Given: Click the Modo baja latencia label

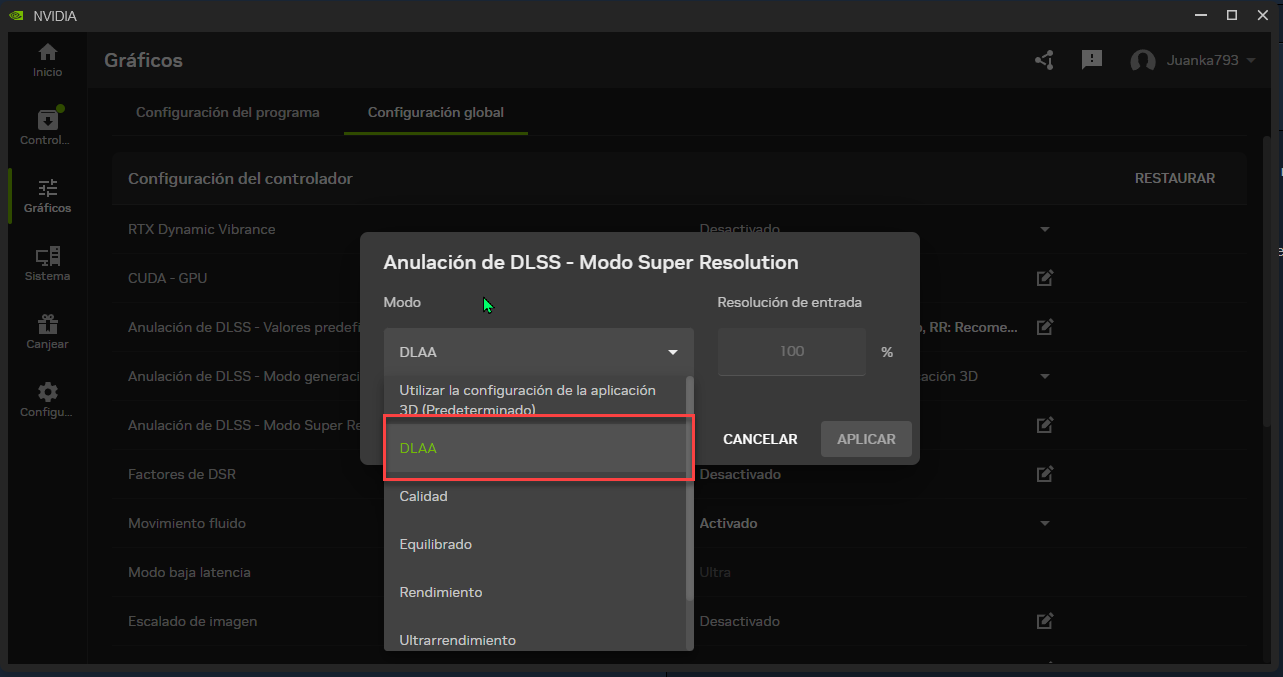Looking at the screenshot, I should tap(189, 572).
